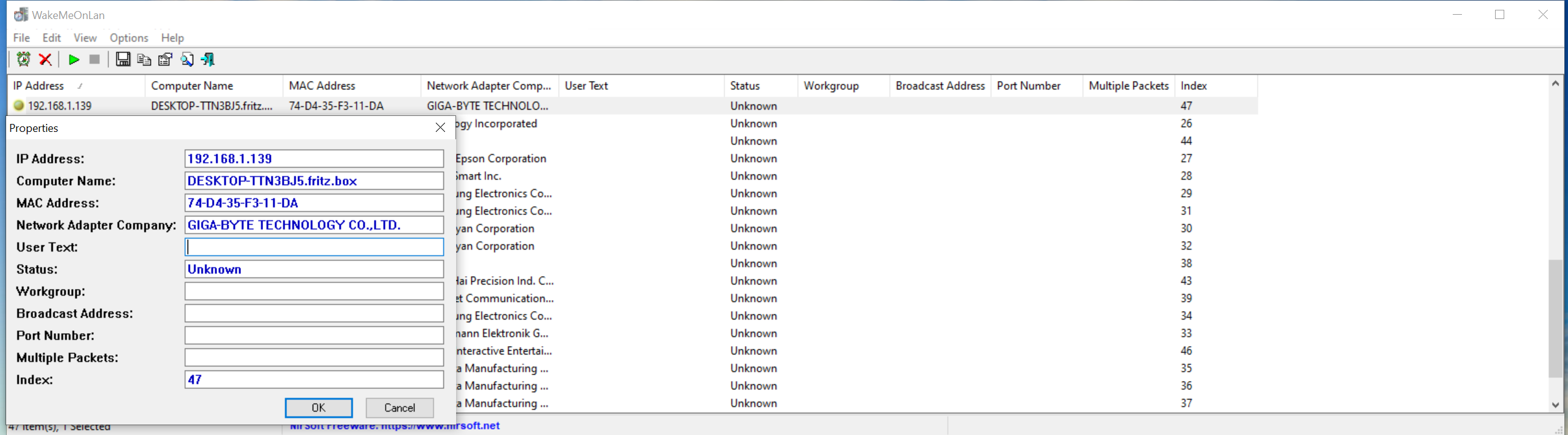The image size is (1568, 435).
Task: Click the Network Adapter Company field in Properties
Action: tap(314, 225)
